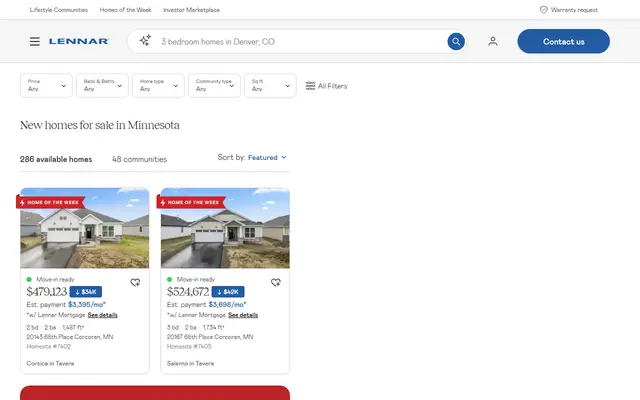Viewport: 640px width, 400px height.
Task: Click the $3,698/mo estimated payment
Action: (x=227, y=304)
